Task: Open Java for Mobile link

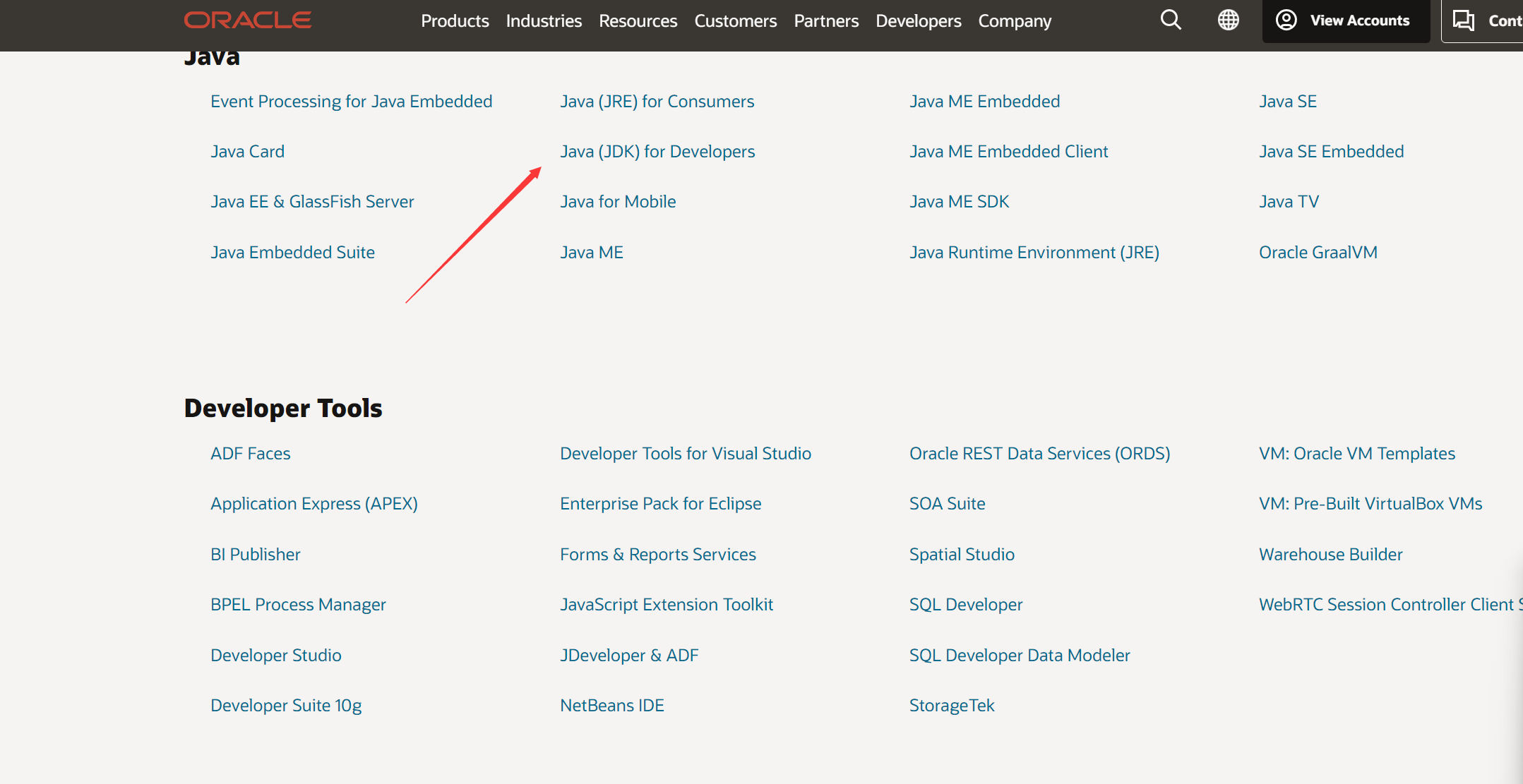Action: tap(618, 202)
